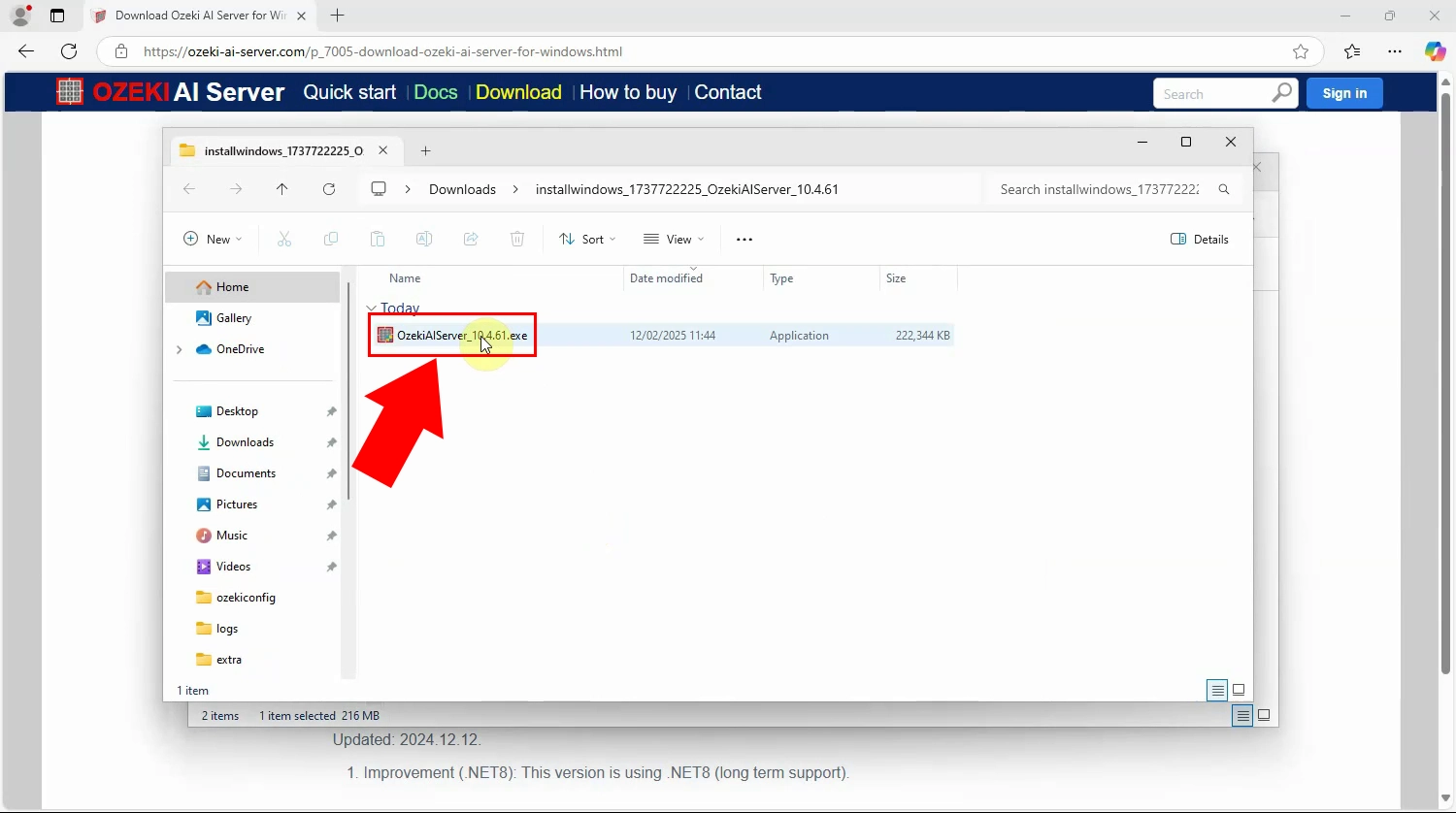Open How to buy page
Image resolution: width=1456 pixels, height=813 pixels.
628,92
